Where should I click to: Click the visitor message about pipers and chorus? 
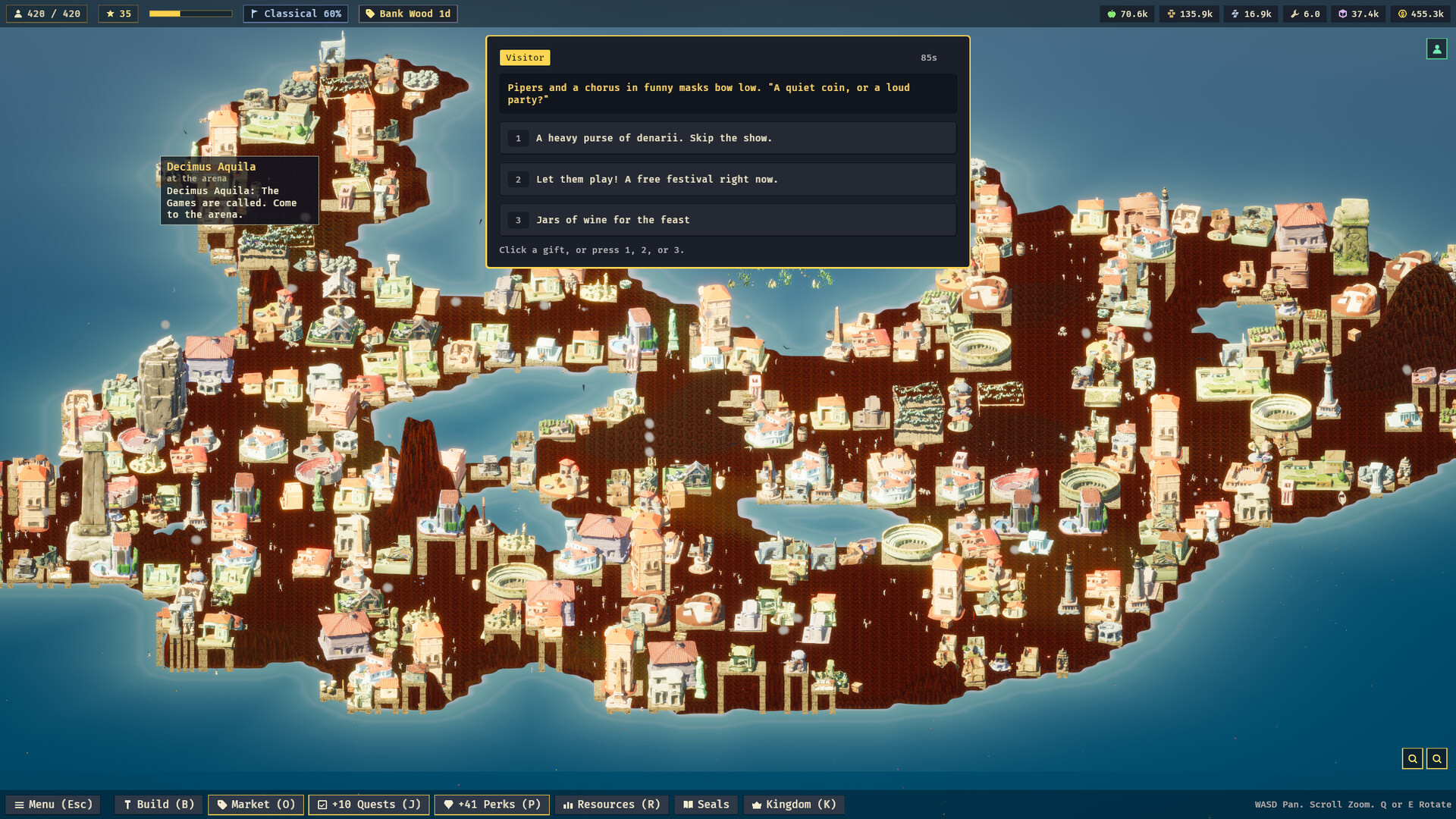tap(727, 93)
